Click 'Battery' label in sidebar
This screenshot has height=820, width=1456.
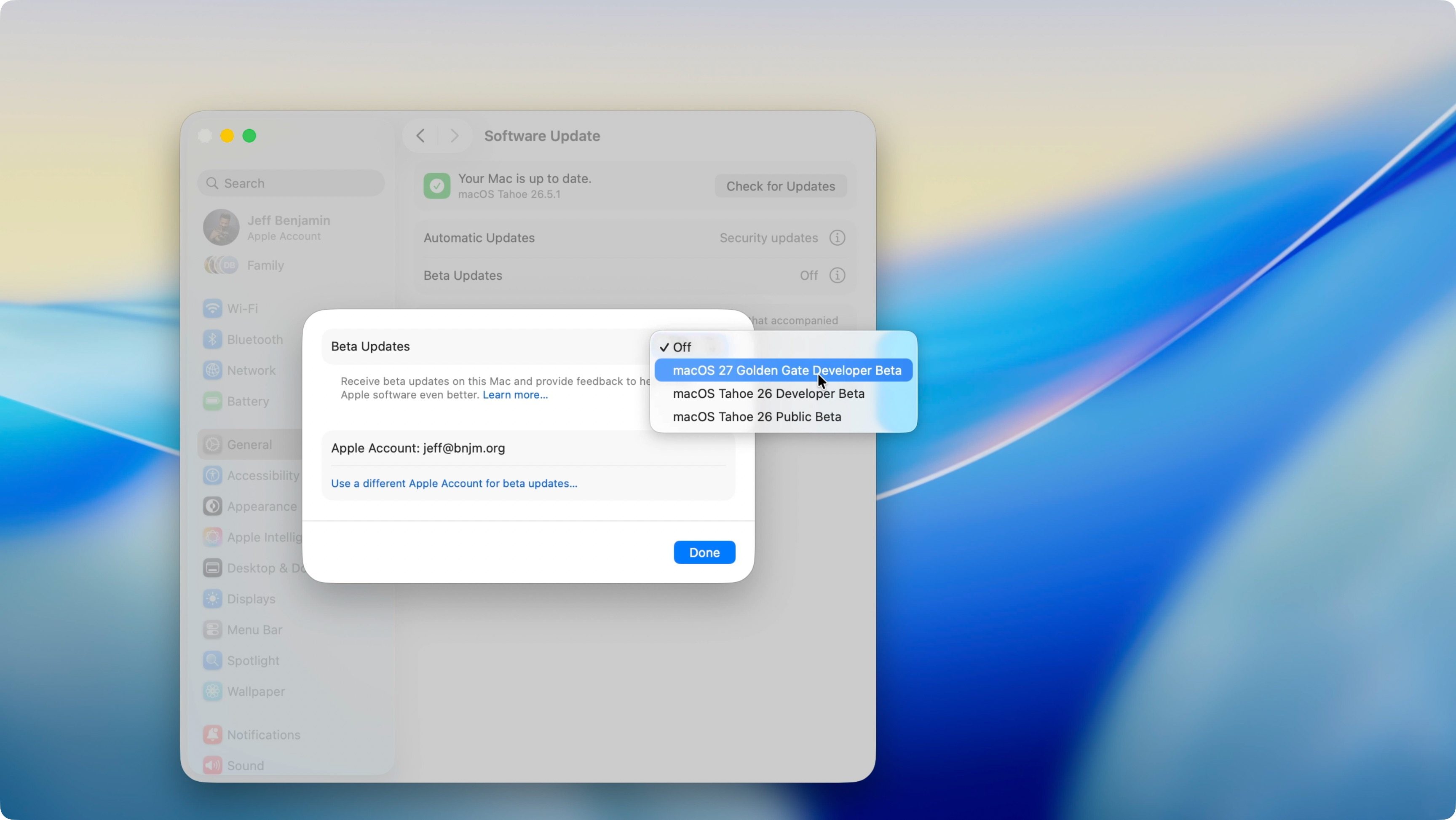click(x=248, y=402)
